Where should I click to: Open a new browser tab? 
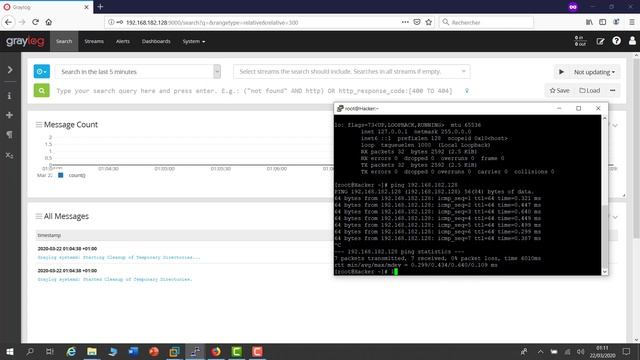coord(100,7)
